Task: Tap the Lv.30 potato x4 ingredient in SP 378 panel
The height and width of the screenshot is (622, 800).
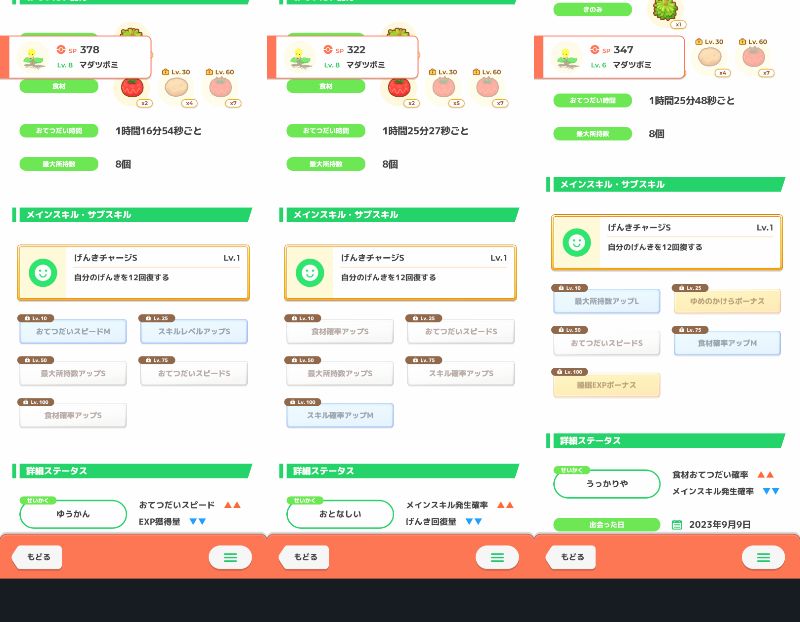Action: [177, 88]
